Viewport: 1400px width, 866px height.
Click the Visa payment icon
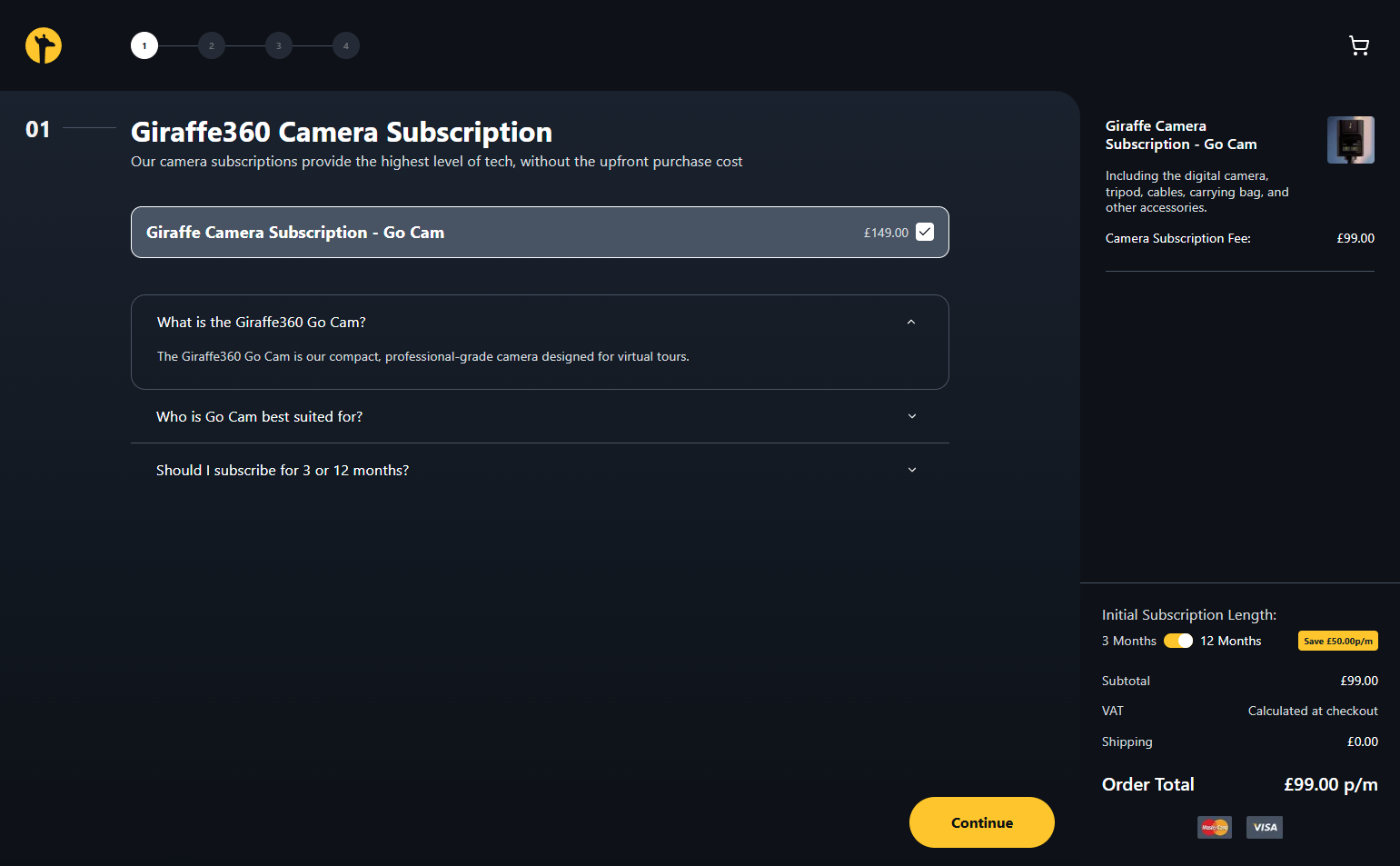(x=1264, y=827)
